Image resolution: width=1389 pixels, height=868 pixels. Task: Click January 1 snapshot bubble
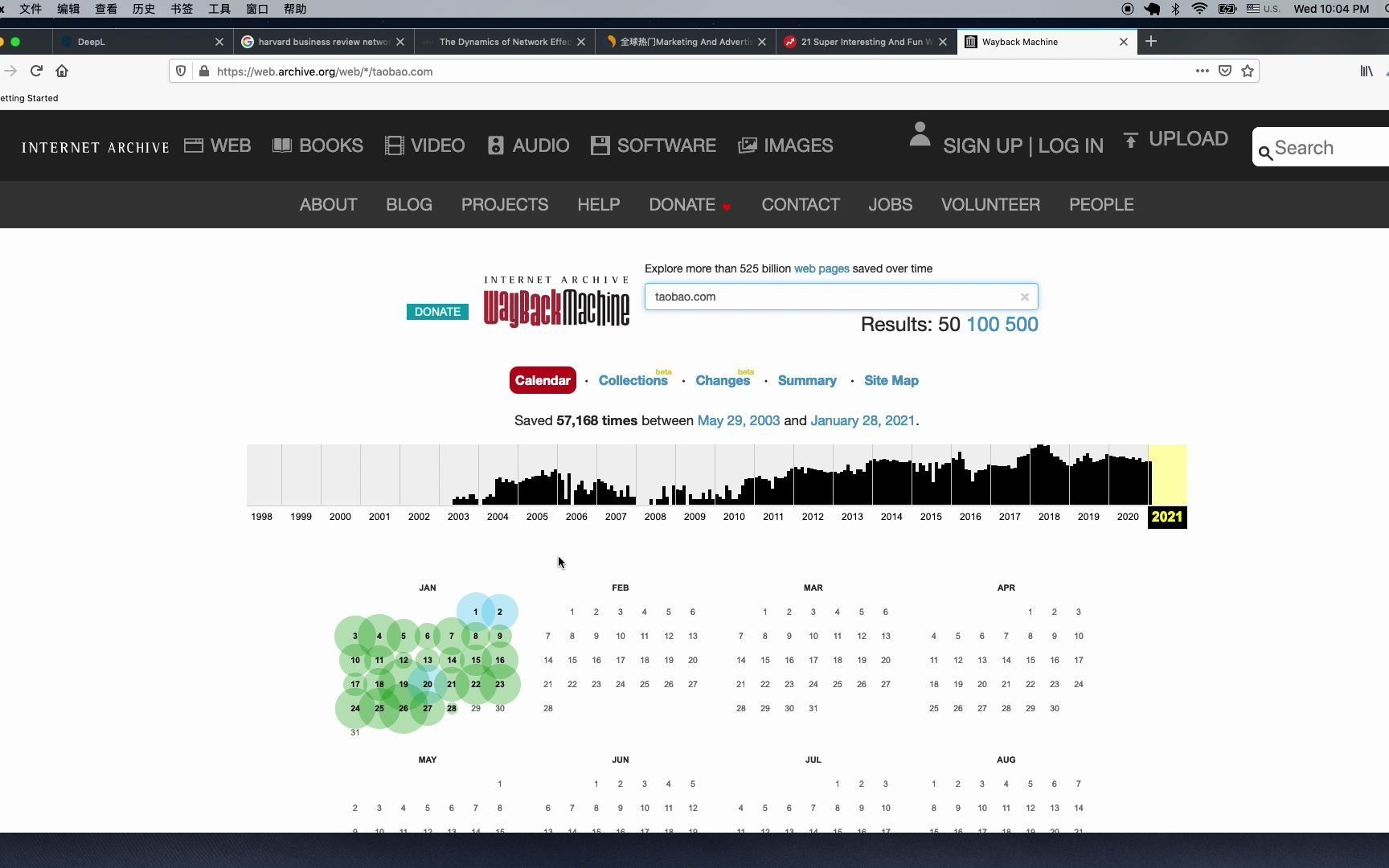click(x=475, y=612)
